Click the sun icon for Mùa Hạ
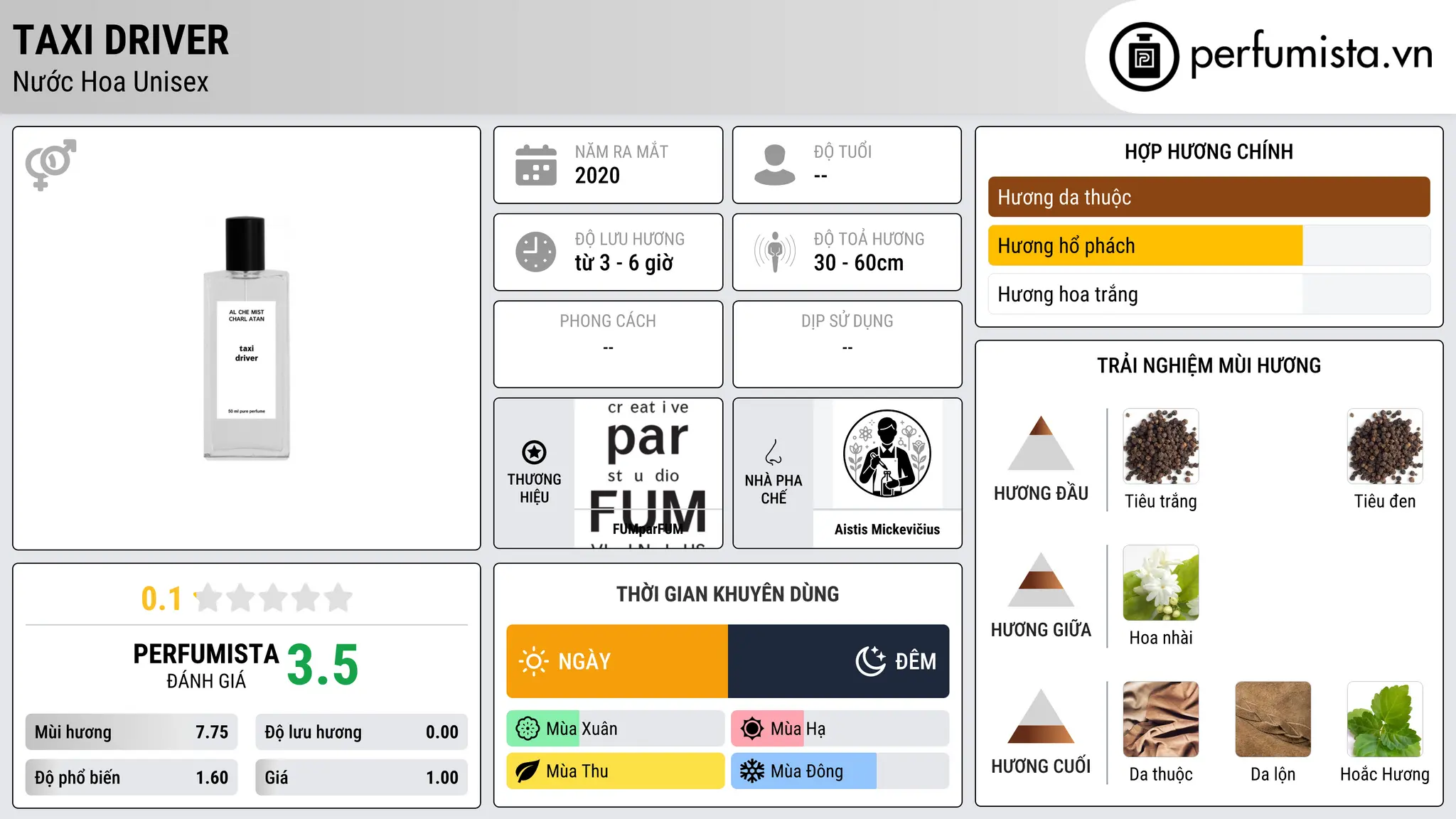The image size is (1456, 819). (752, 729)
